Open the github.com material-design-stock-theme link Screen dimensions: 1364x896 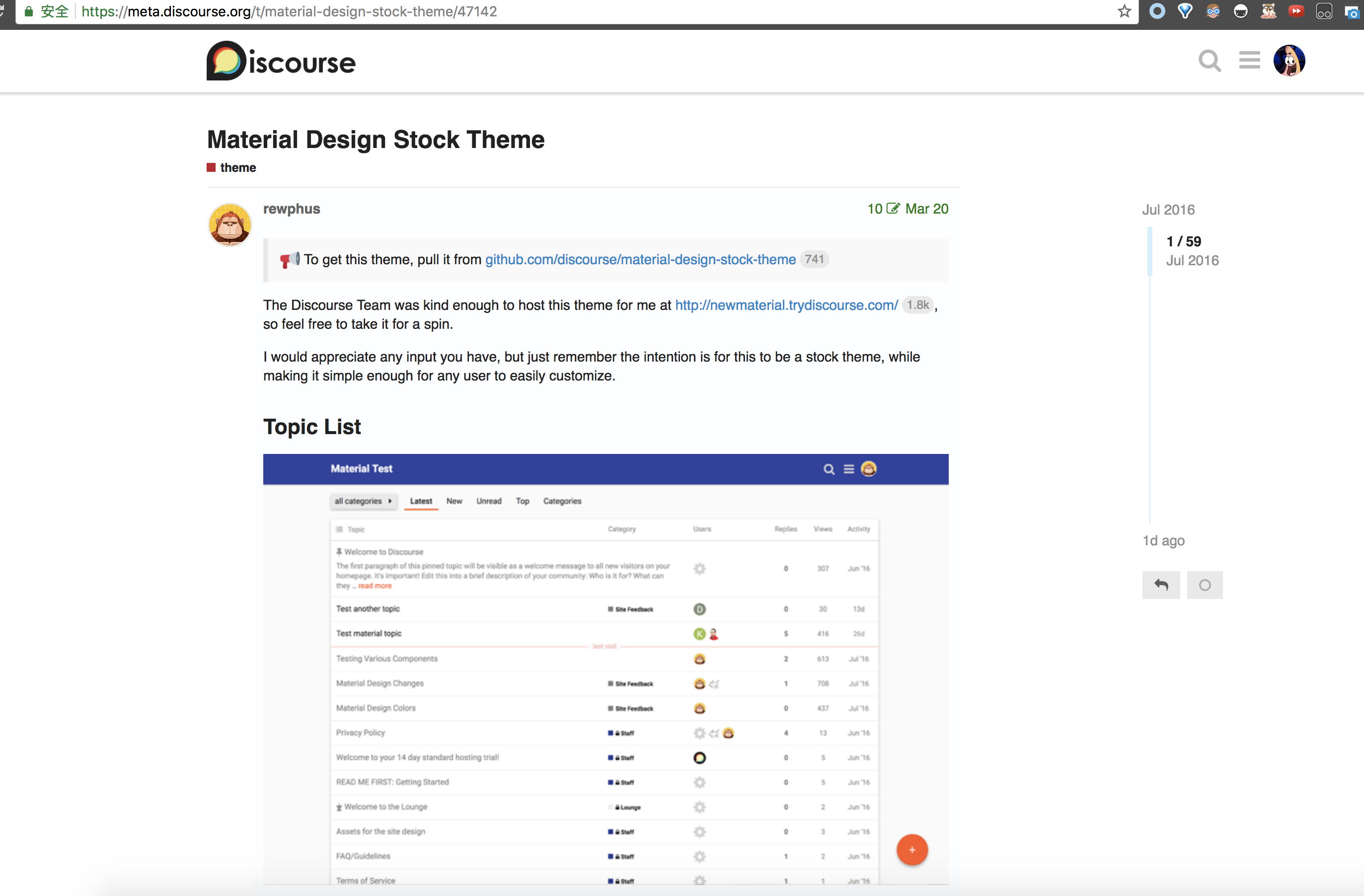[x=640, y=260]
